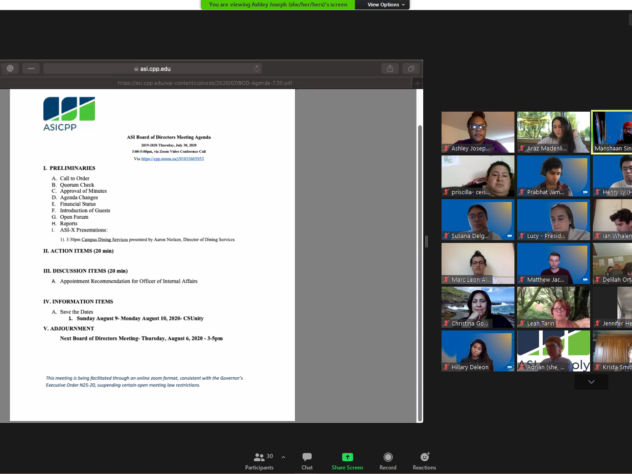This screenshot has height=474, width=632.
Task: Click muted mic icon on Delilah tile
Action: click(x=598, y=280)
